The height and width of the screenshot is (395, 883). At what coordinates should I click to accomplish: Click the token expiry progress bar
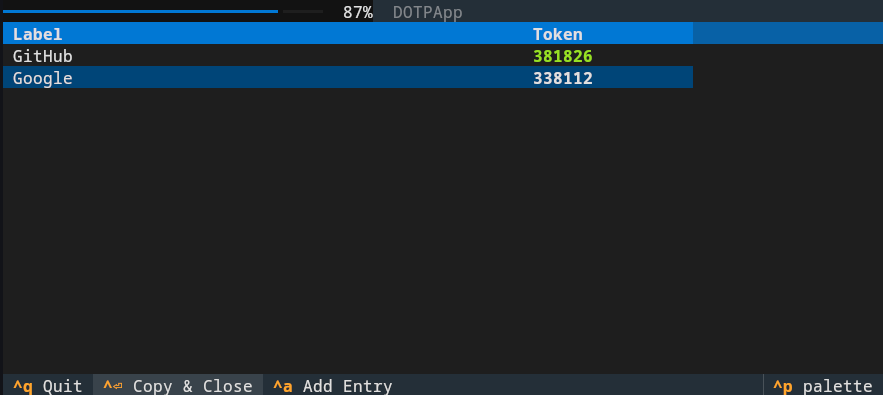[x=163, y=11]
